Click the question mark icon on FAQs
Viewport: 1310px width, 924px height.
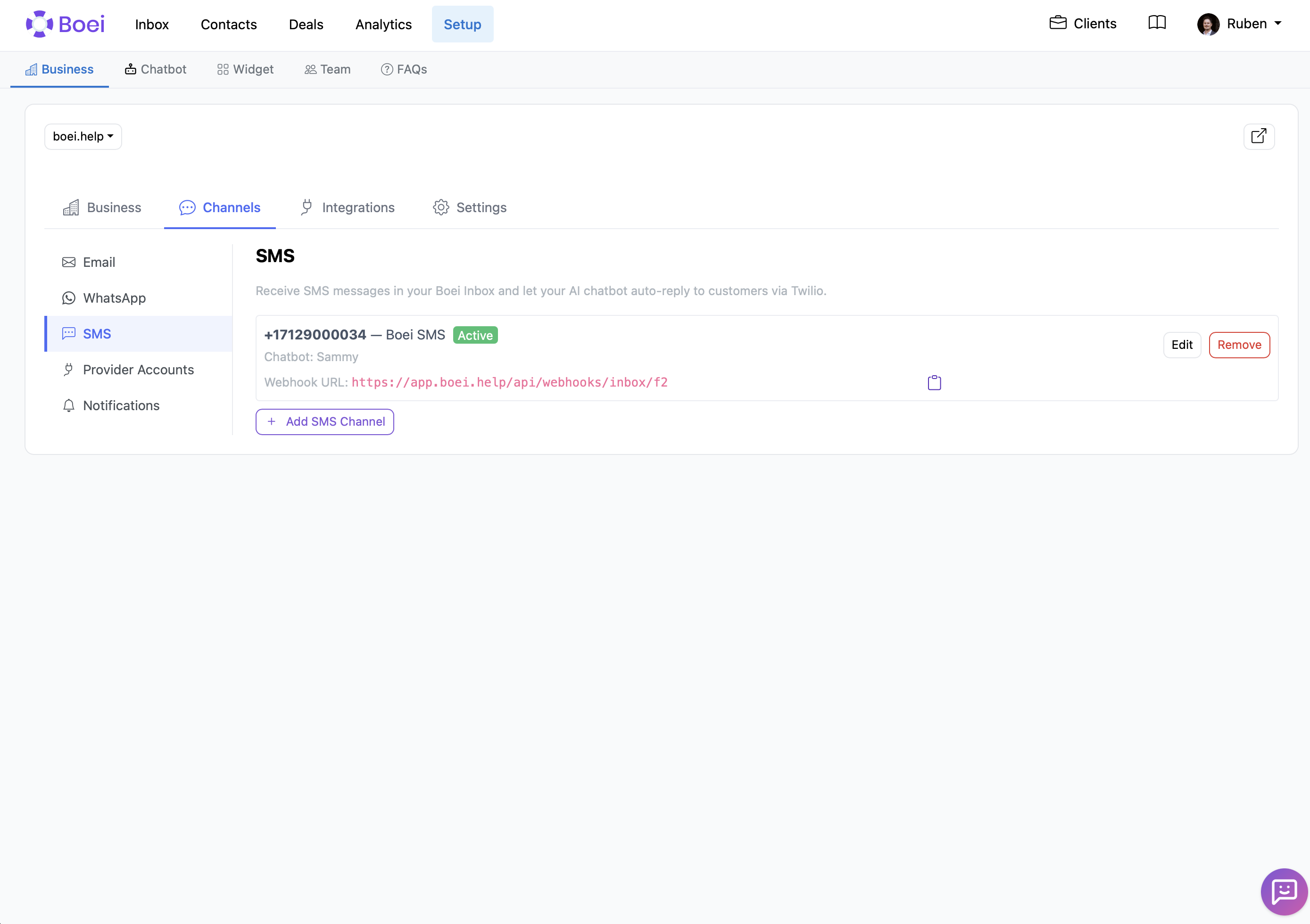[387, 70]
